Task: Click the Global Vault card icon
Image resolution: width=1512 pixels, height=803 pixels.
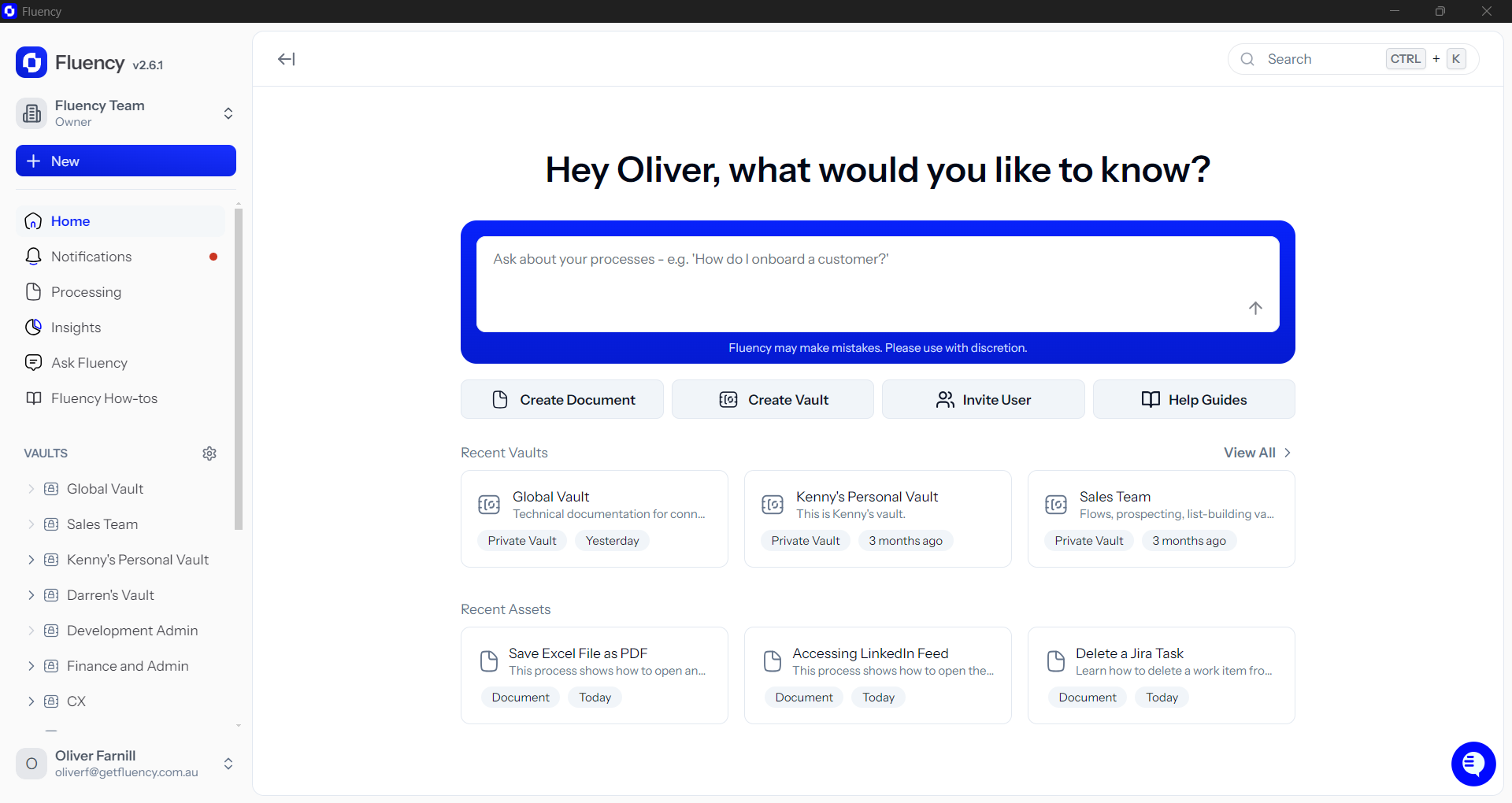Action: click(489, 505)
